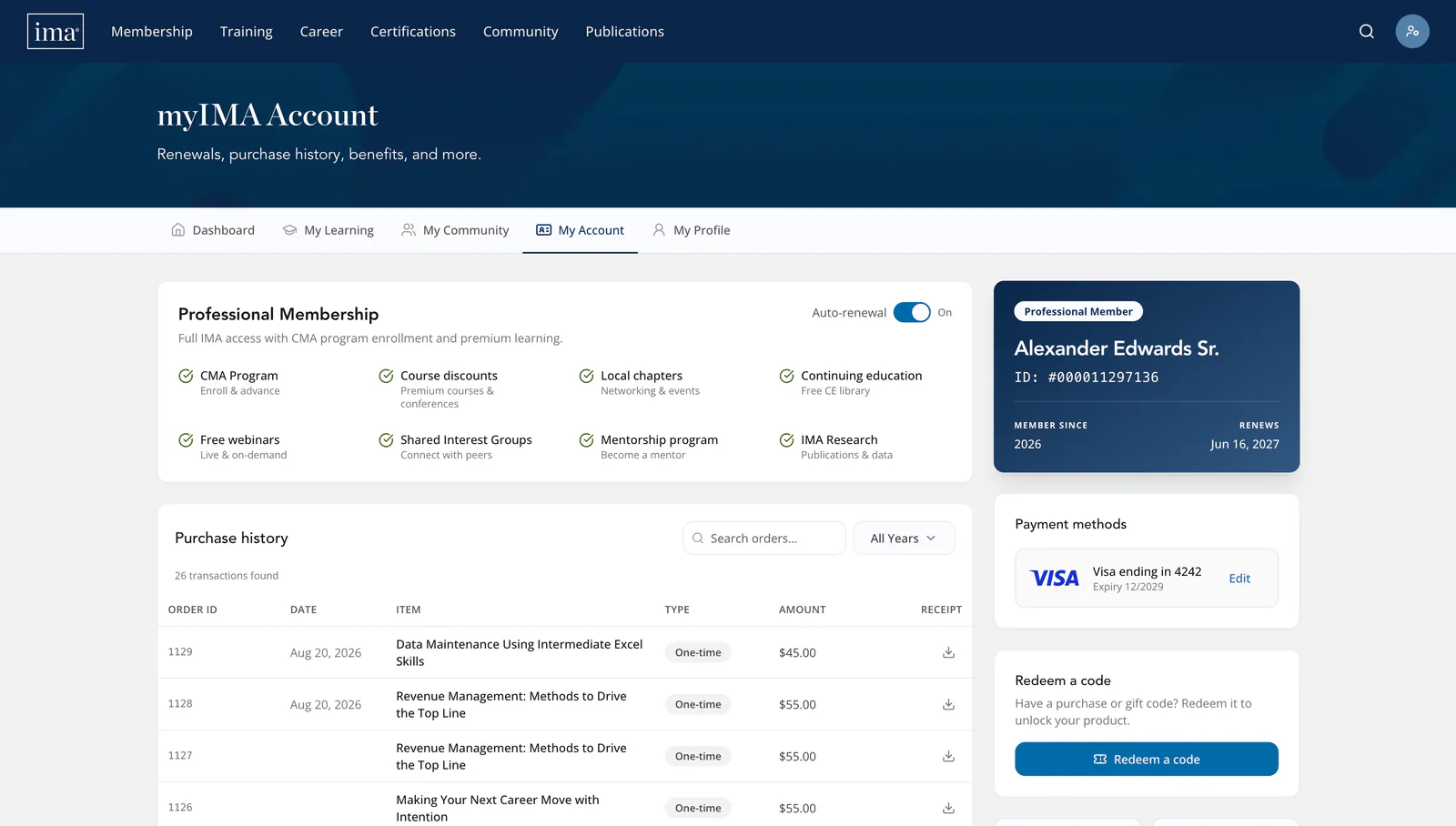Click the Visa card logo

coord(1055,579)
